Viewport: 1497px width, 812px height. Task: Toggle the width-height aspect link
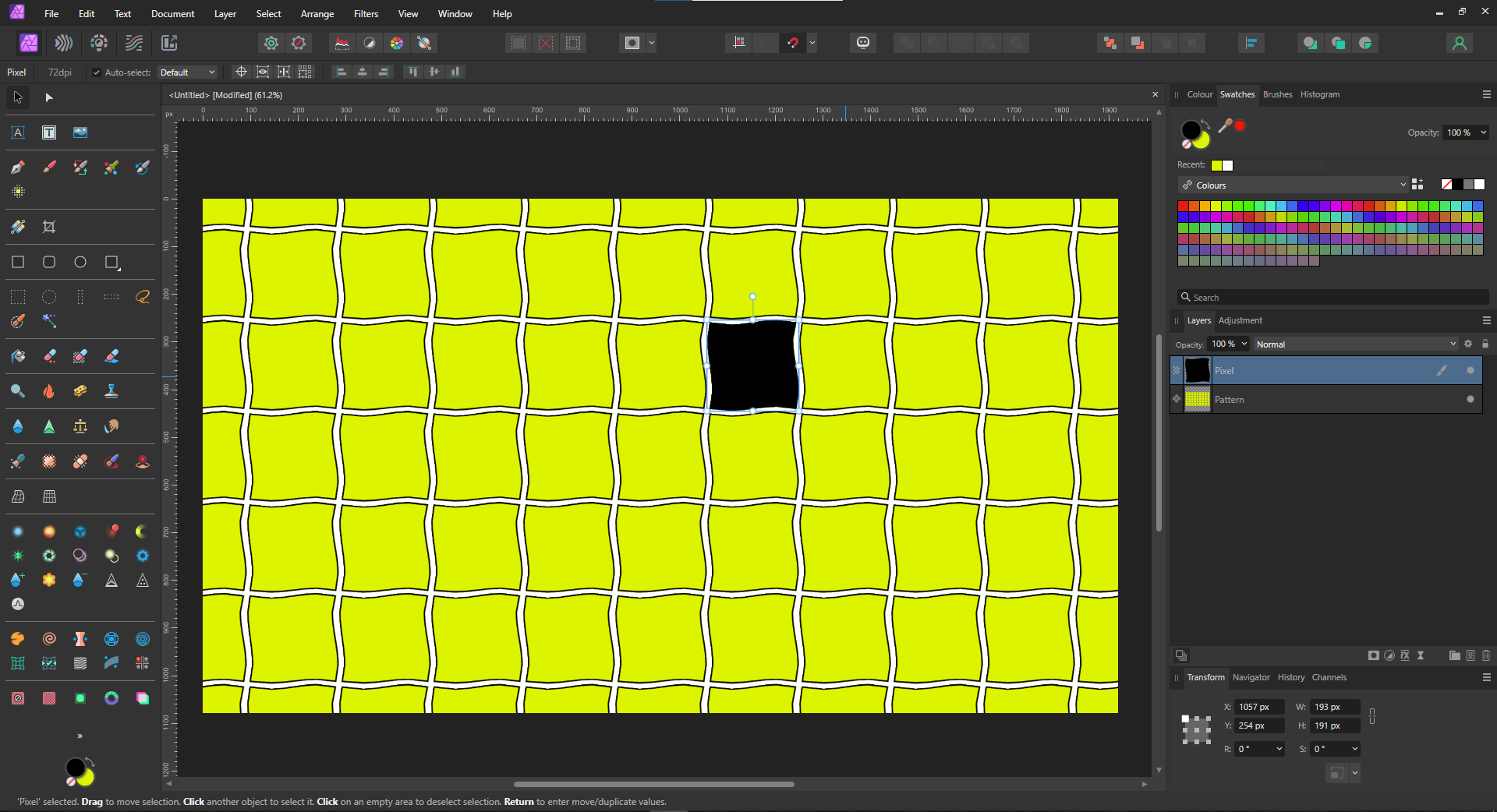coord(1372,716)
